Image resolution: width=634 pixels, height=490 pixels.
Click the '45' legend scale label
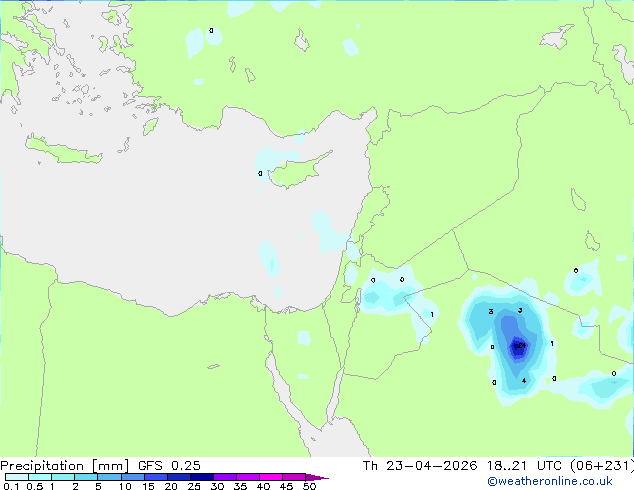coord(286,486)
